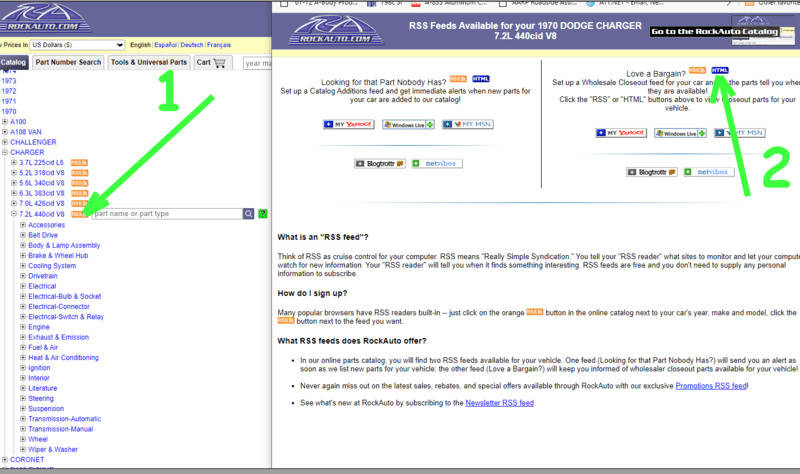Open the Promotions RSS feed link
The width and height of the screenshot is (800, 474).
click(711, 386)
